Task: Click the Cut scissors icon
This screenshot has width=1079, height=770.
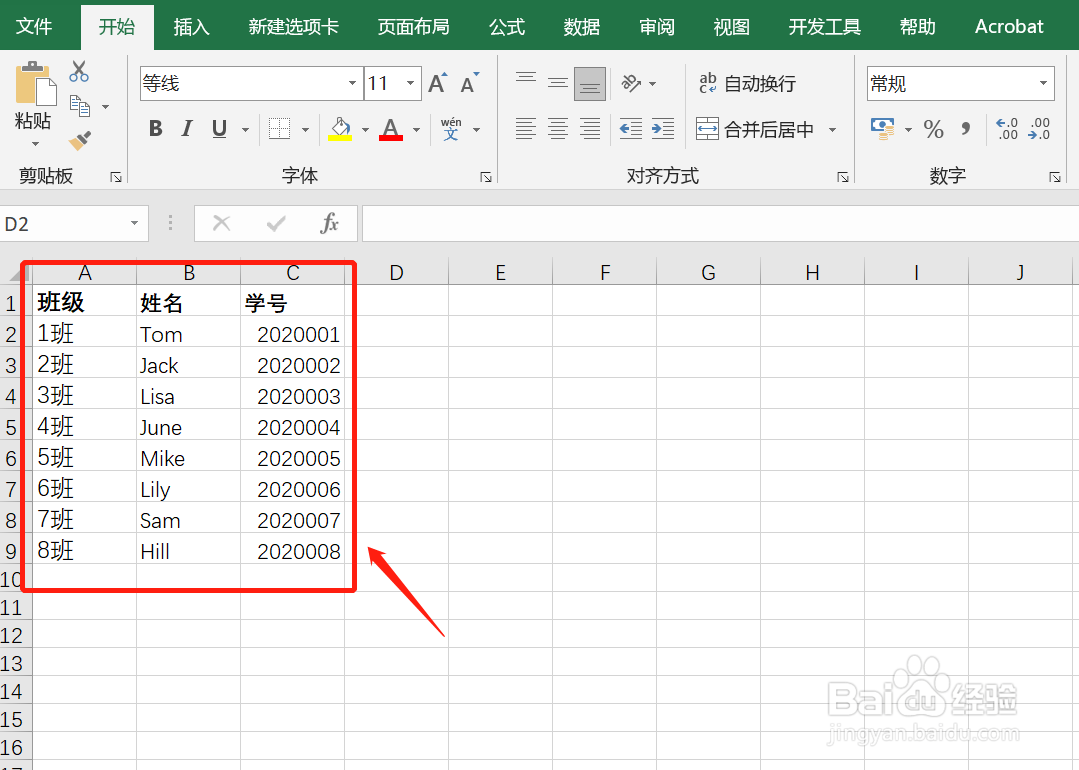Action: tap(79, 72)
